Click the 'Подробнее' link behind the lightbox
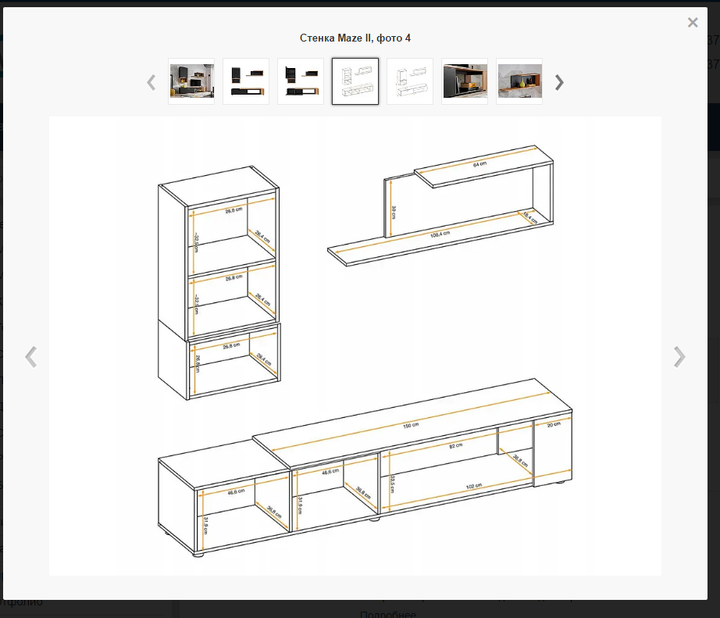The image size is (720, 618). 388,614
